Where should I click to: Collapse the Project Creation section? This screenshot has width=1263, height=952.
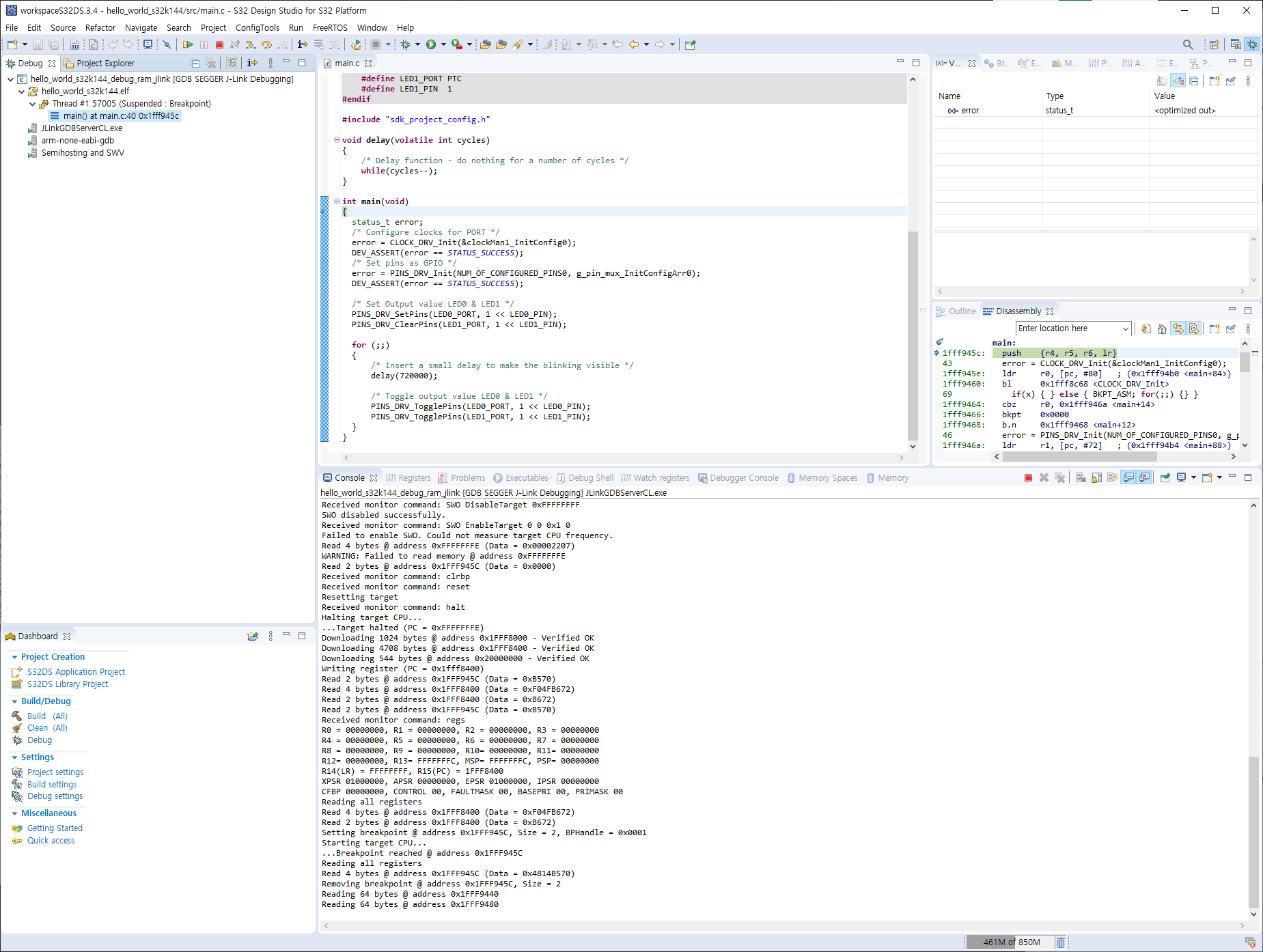click(14, 656)
